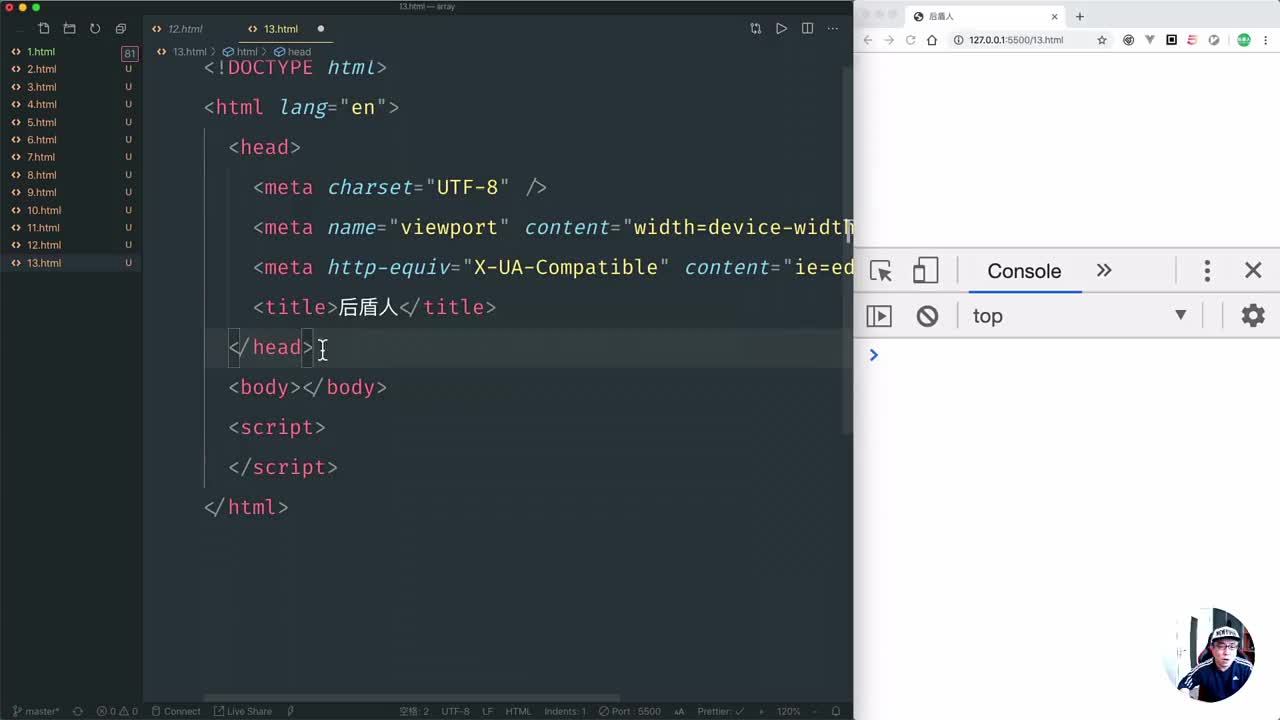Run the code with play icon
The height and width of the screenshot is (720, 1280).
781,29
